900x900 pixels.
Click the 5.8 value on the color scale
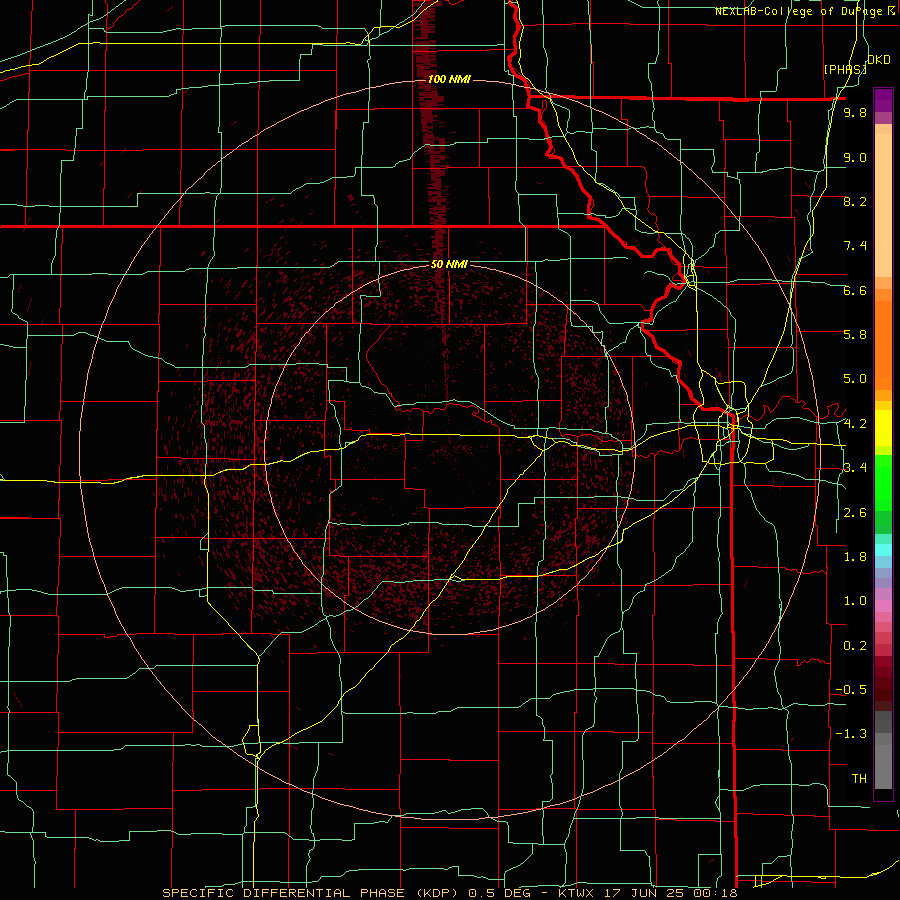[x=855, y=335]
